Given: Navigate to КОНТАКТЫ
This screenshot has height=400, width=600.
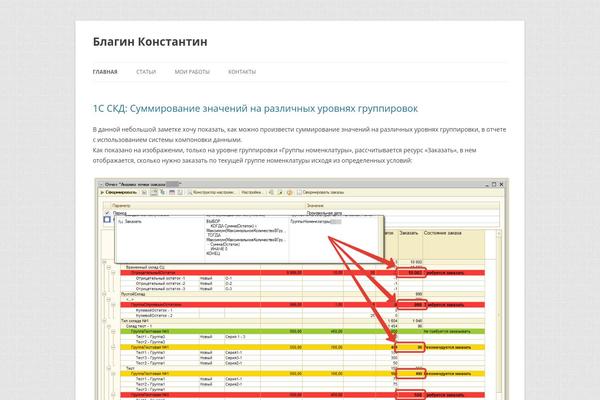Looking at the screenshot, I should pos(242,72).
